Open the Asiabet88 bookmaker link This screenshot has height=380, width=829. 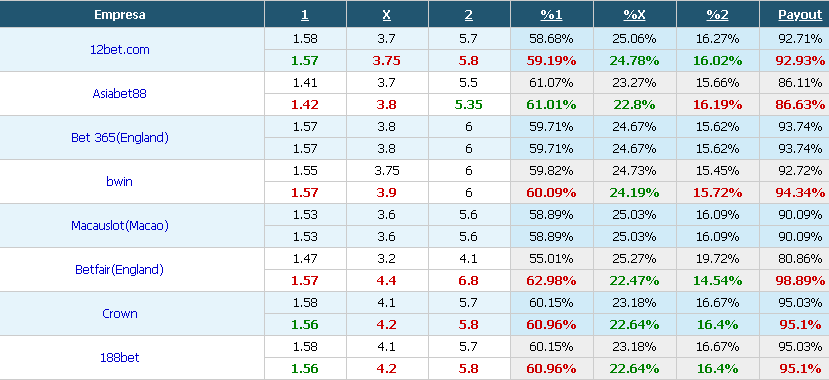[119, 94]
